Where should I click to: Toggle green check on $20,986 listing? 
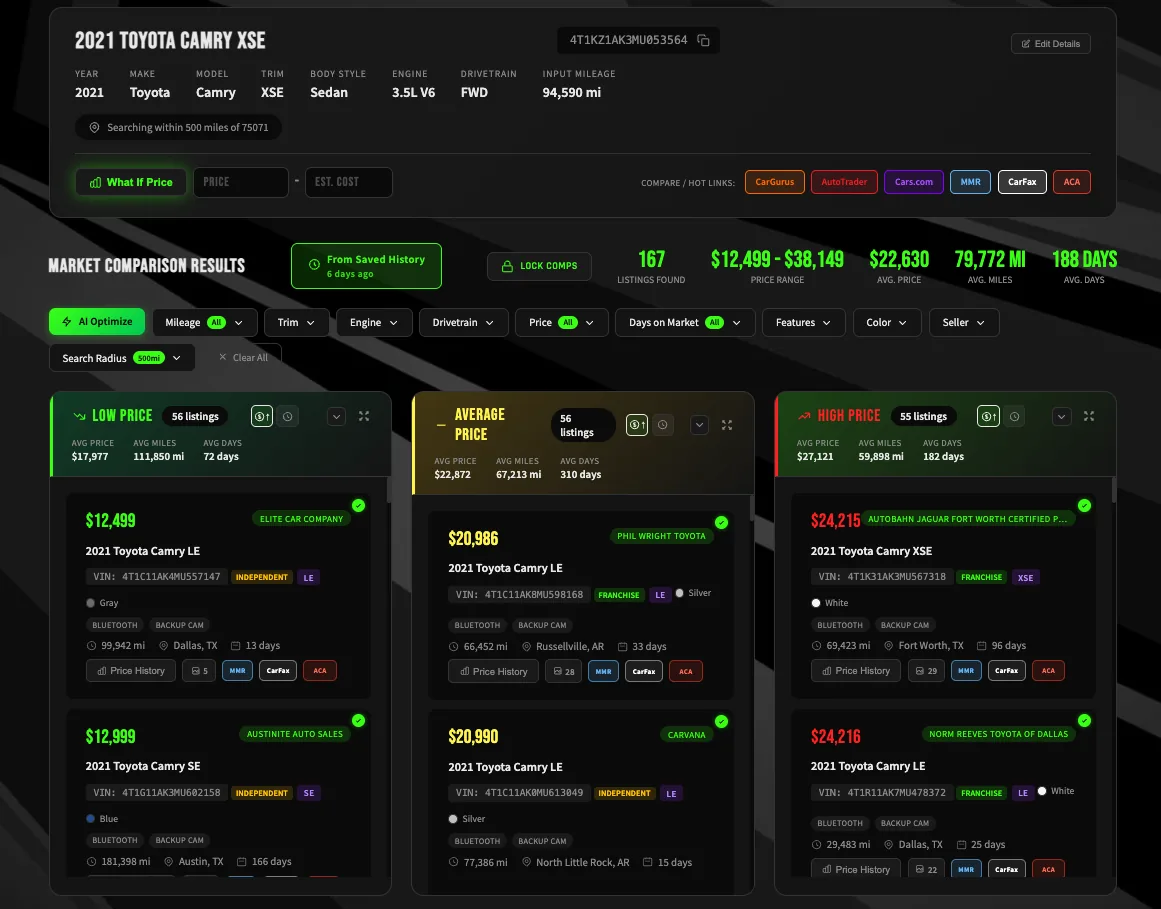click(x=721, y=523)
